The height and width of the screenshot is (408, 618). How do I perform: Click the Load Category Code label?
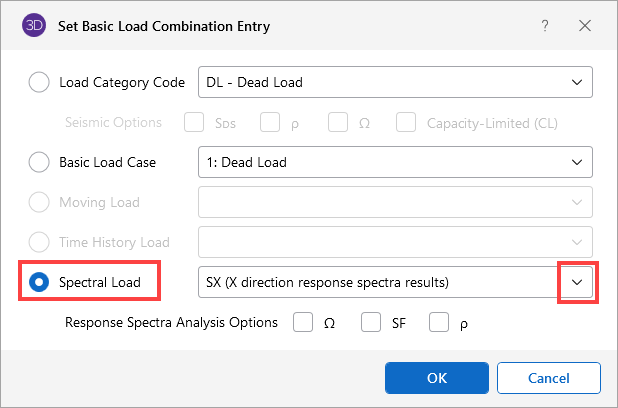pyautogui.click(x=122, y=82)
